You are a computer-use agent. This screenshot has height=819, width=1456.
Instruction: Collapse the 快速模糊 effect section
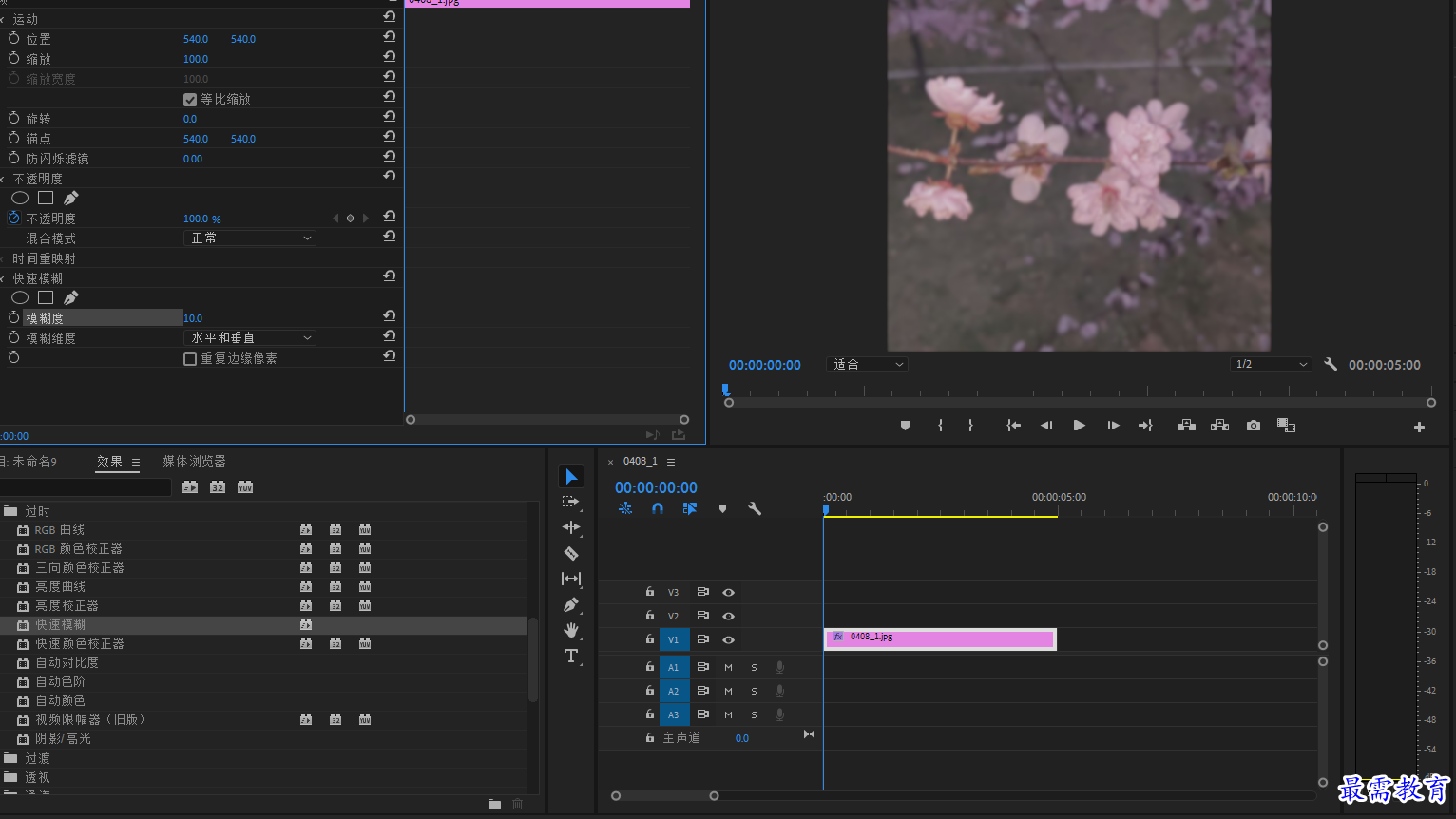pyautogui.click(x=3, y=278)
